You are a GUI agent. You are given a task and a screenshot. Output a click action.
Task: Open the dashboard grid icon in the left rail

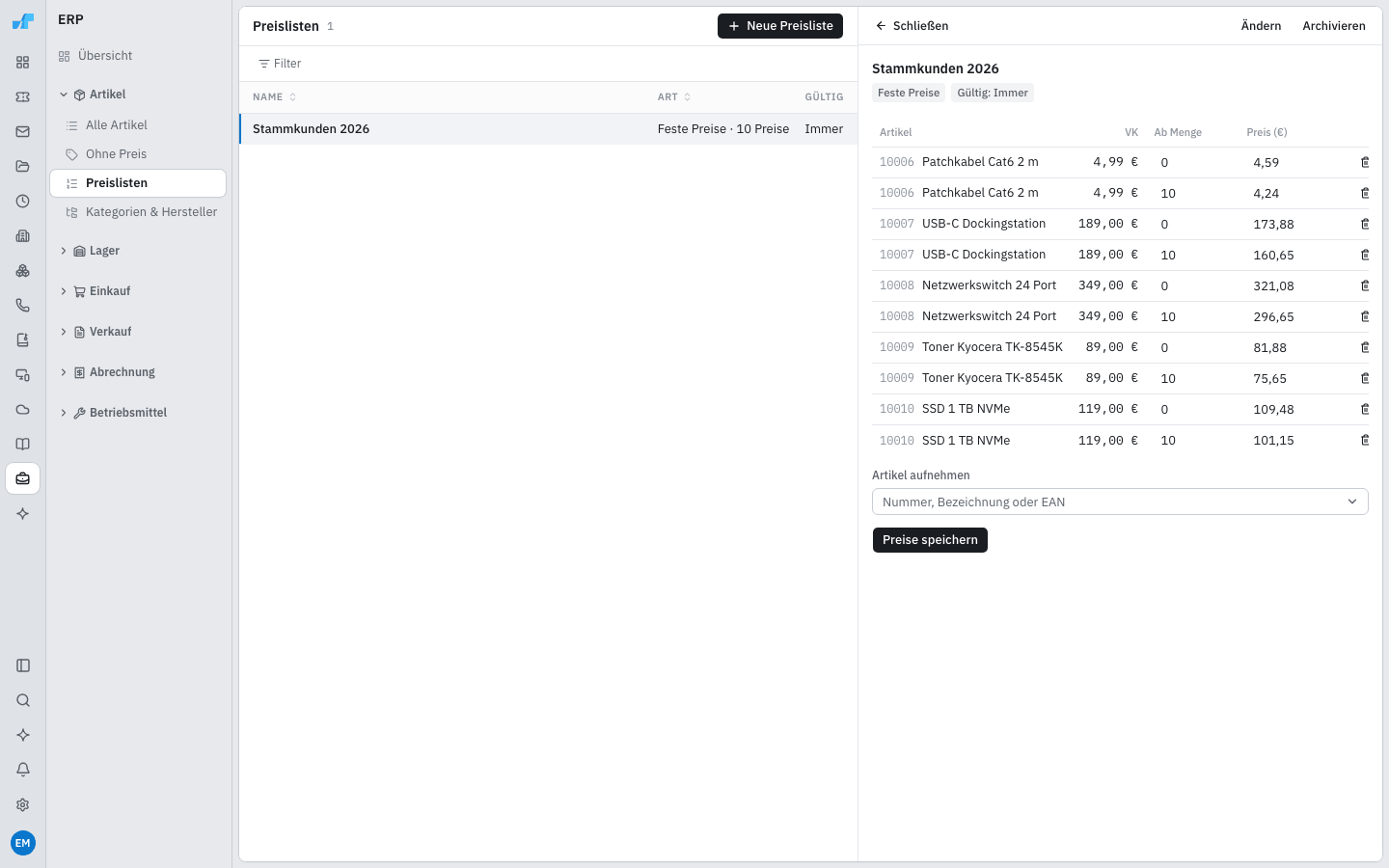coord(23,63)
